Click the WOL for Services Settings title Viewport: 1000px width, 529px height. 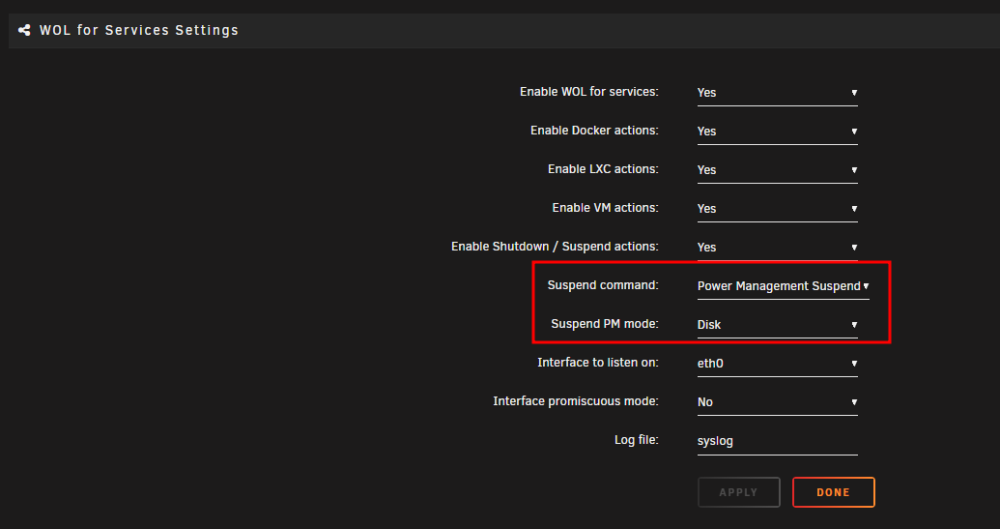[x=139, y=30]
